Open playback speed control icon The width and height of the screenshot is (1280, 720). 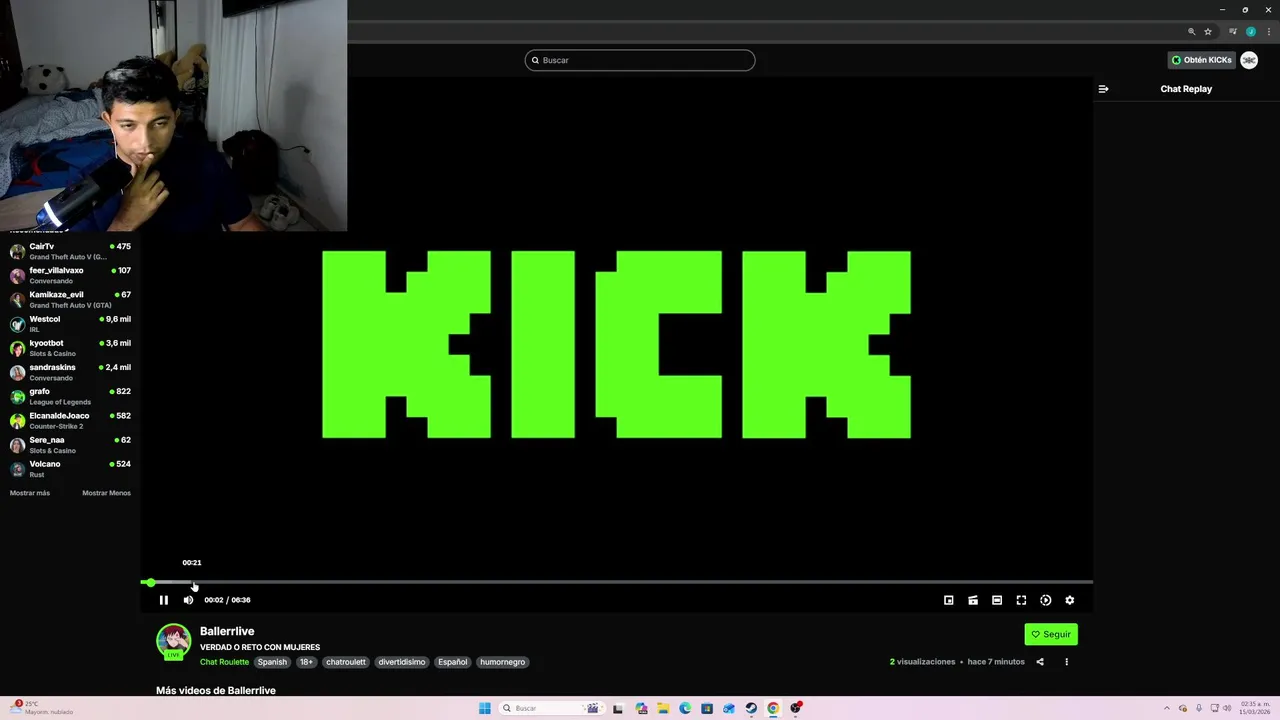coord(1046,600)
